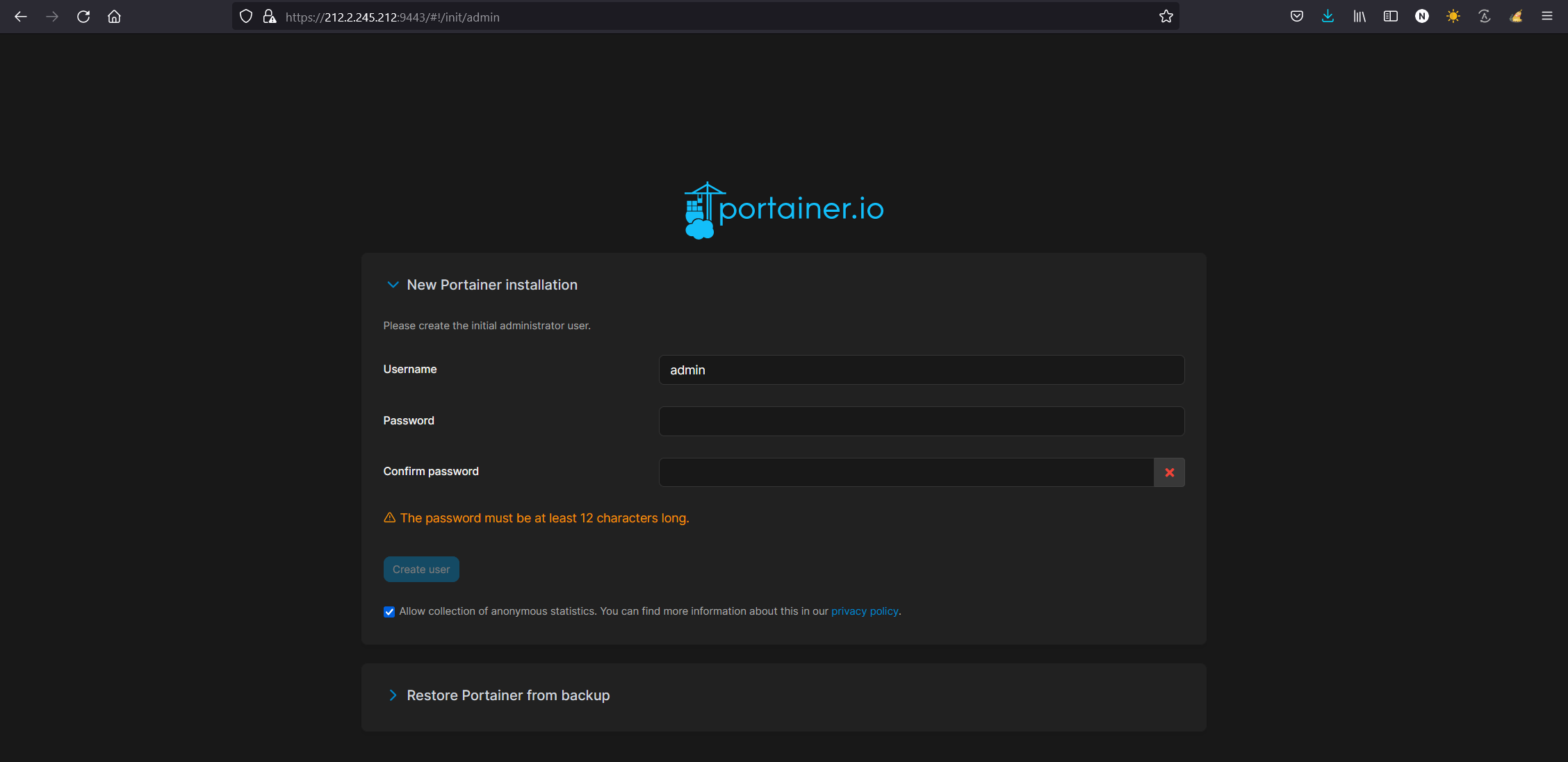Click the stylized script extension icon
This screenshot has width=1568, height=762.
click(x=1485, y=17)
